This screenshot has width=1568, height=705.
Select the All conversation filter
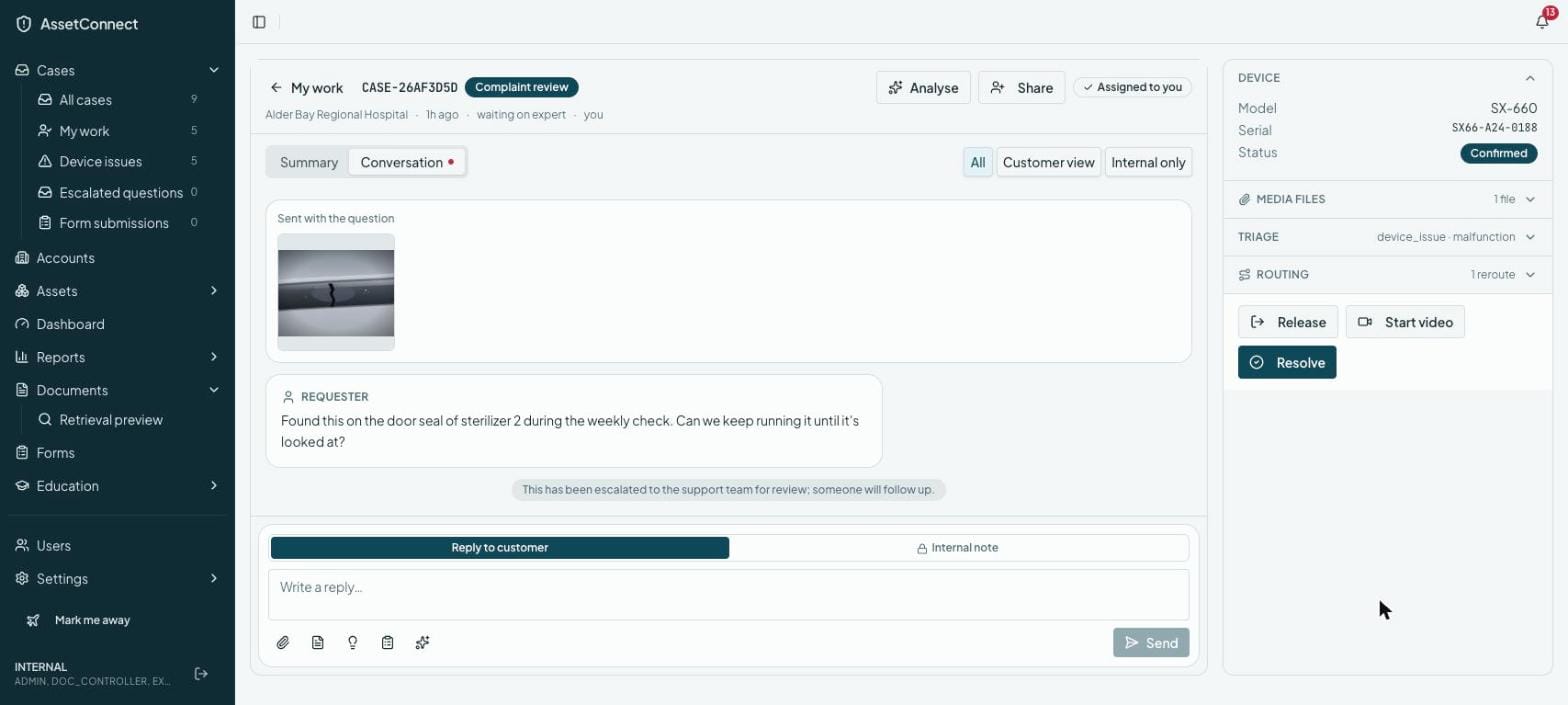pos(978,162)
